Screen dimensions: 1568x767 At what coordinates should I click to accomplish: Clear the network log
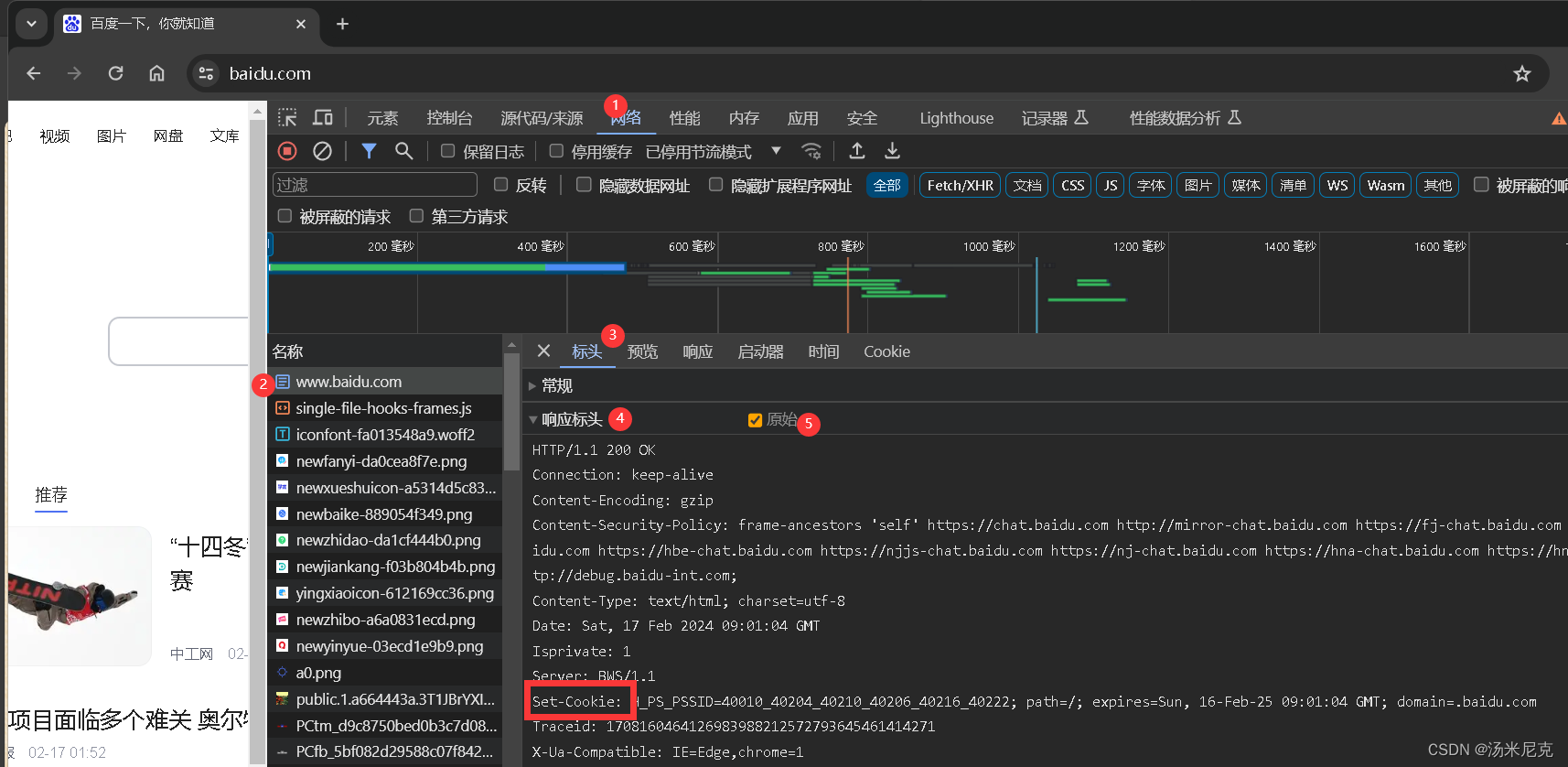(322, 151)
